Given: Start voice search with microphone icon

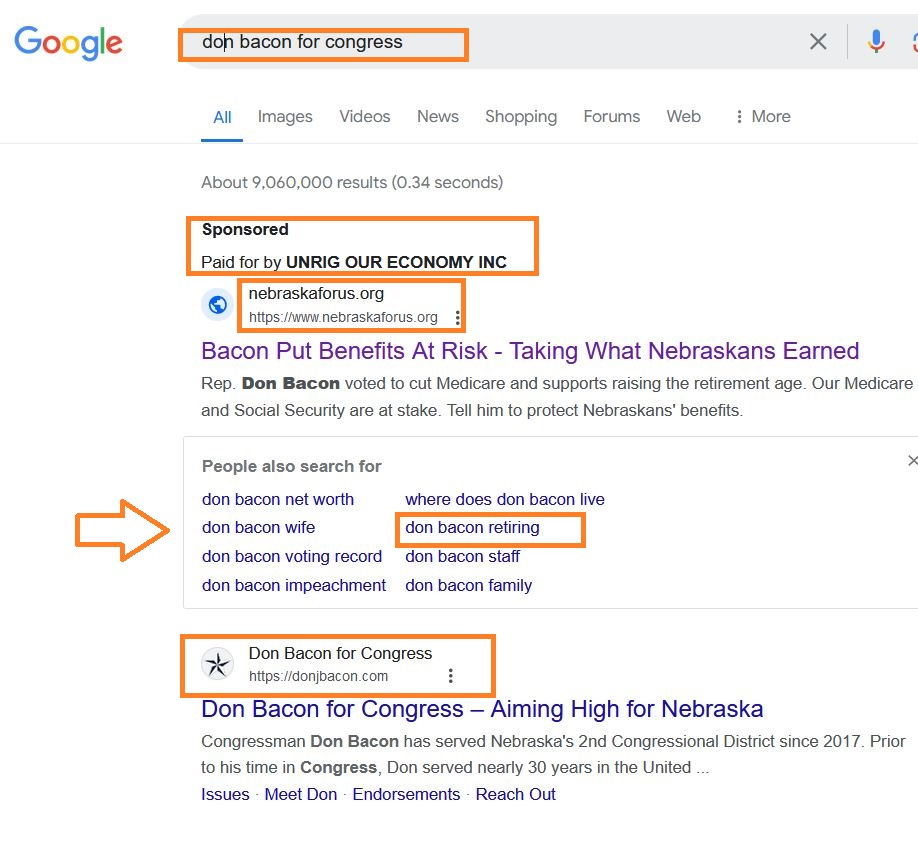Looking at the screenshot, I should click(876, 42).
